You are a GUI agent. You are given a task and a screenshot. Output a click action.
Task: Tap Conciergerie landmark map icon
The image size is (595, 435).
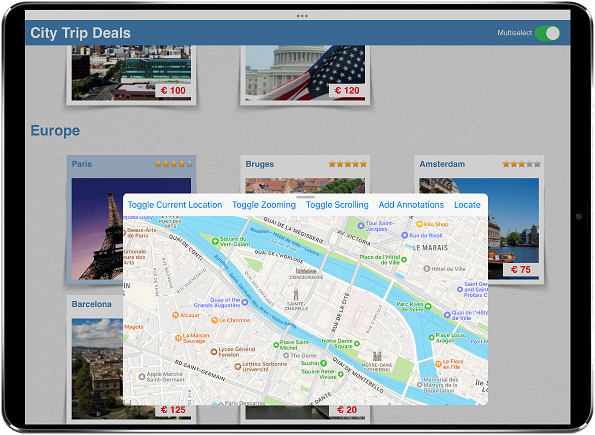click(306, 271)
